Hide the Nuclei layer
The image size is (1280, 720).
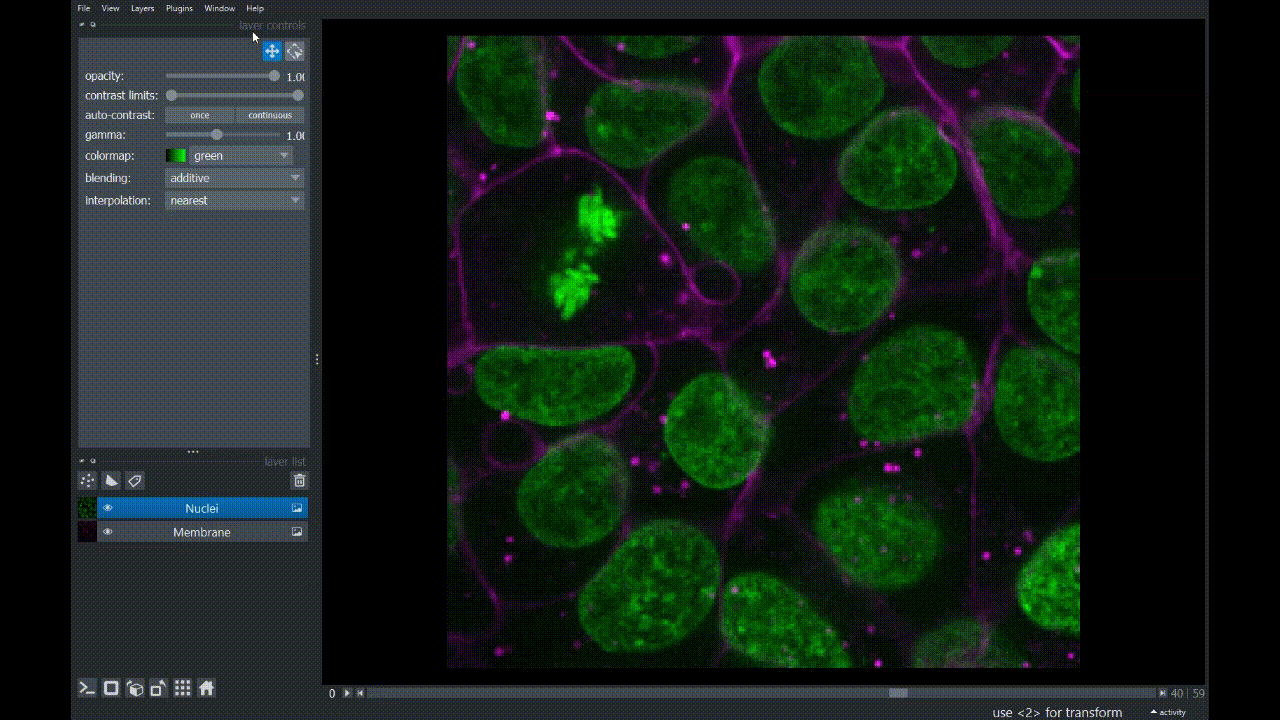click(x=108, y=508)
